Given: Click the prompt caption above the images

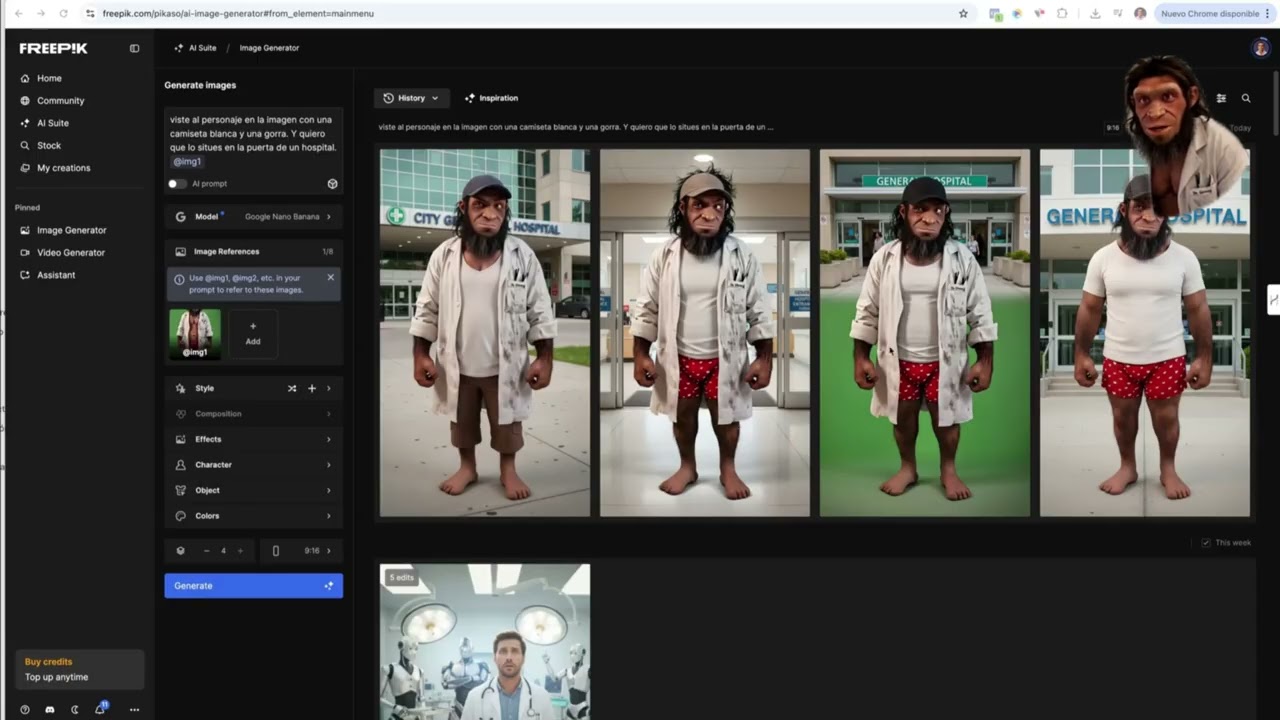Looking at the screenshot, I should coord(576,127).
